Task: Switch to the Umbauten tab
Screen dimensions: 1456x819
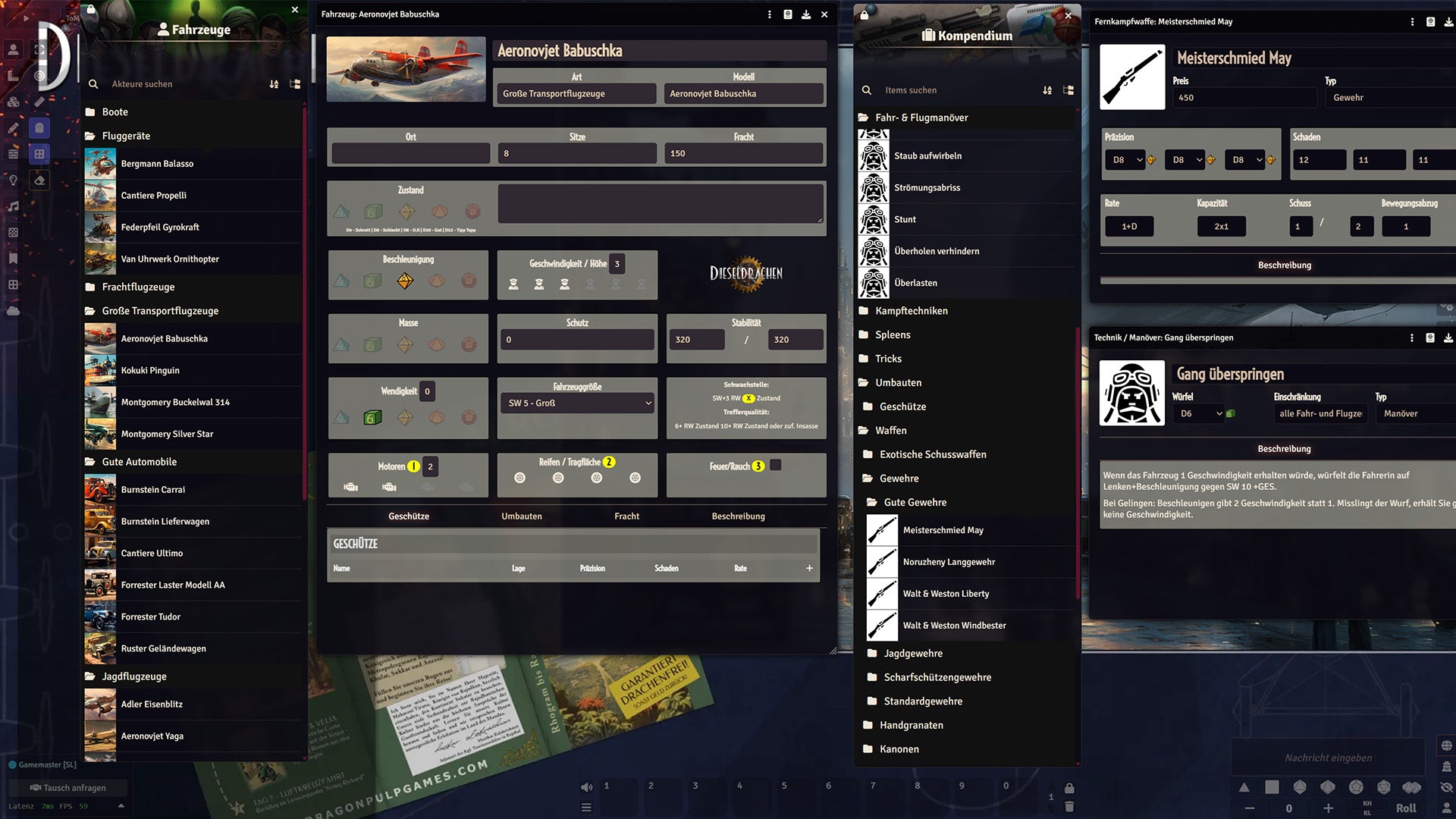Action: tap(521, 516)
